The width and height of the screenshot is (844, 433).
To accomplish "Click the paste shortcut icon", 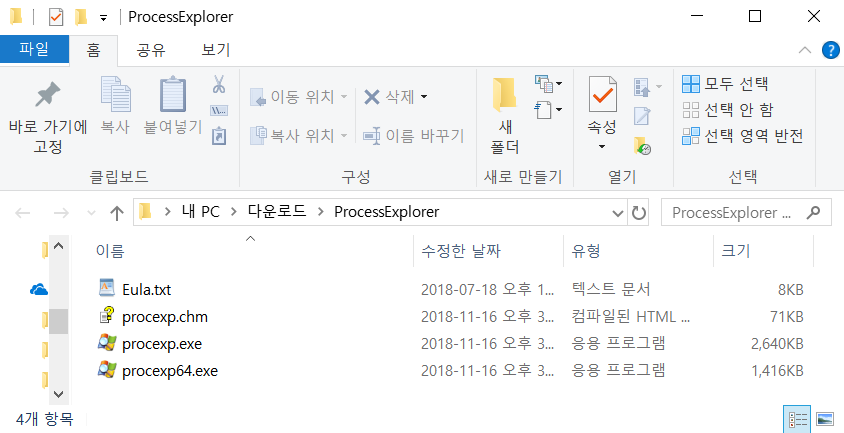I will tap(219, 136).
